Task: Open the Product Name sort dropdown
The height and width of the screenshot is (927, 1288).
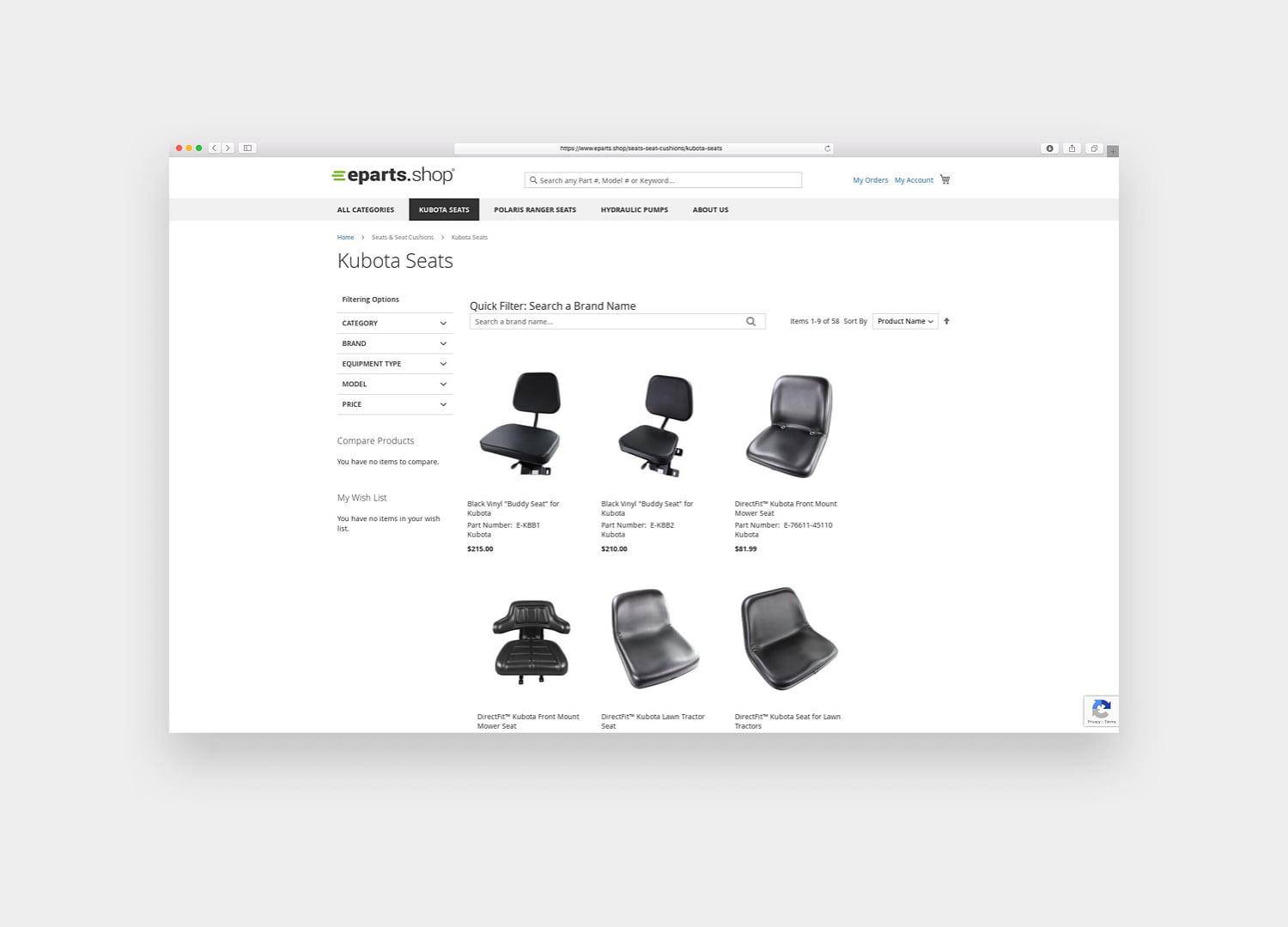Action: coord(904,321)
